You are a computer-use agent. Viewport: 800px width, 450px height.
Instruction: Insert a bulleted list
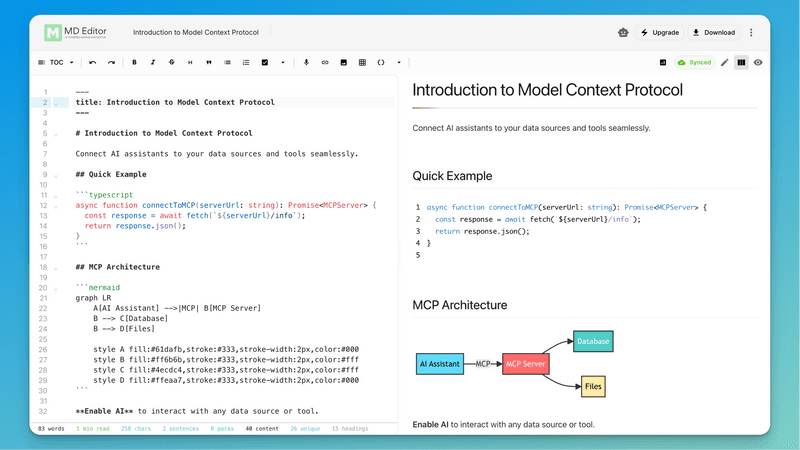[x=227, y=62]
